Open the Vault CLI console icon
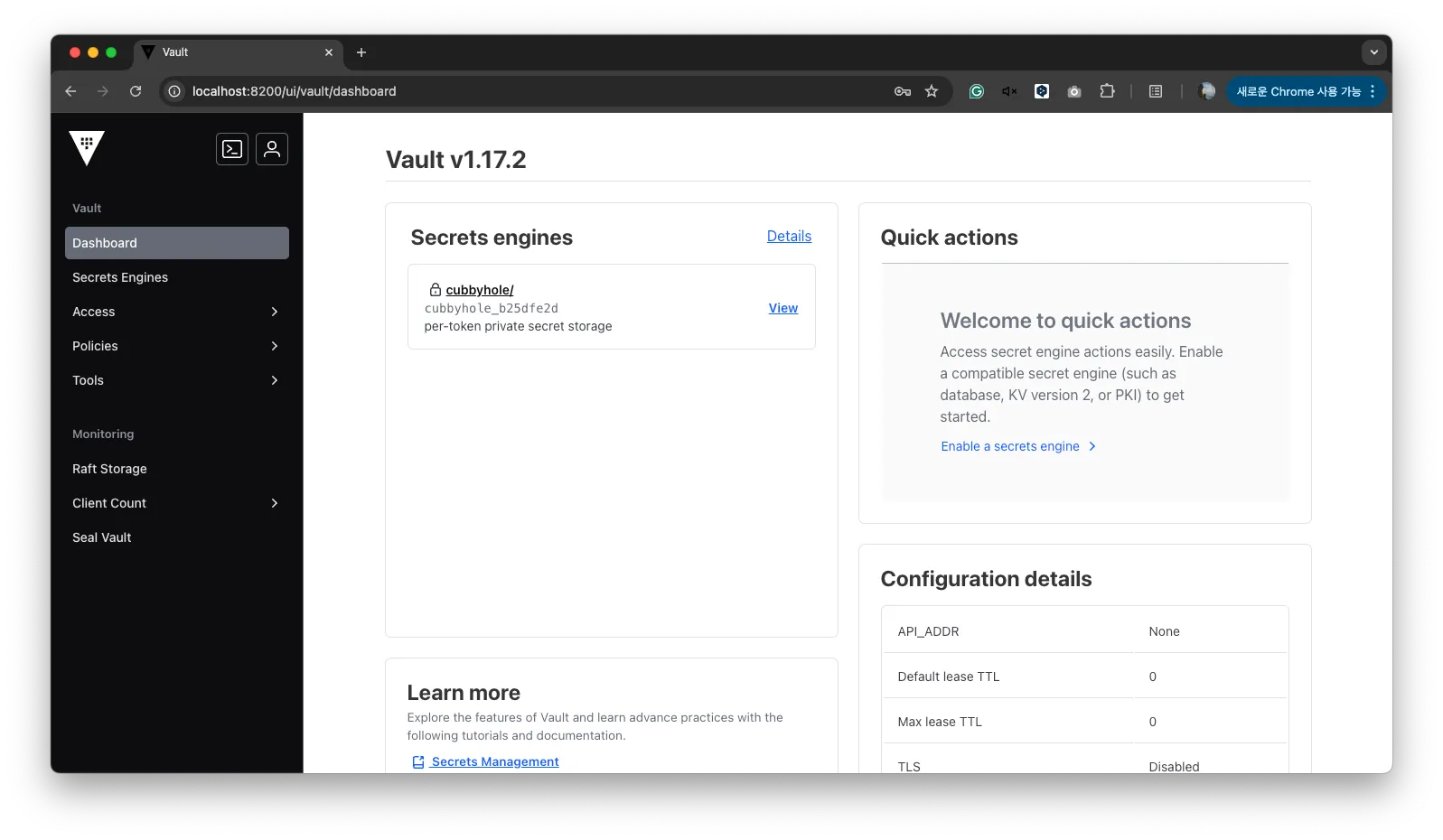The height and width of the screenshot is (840, 1443). pyautogui.click(x=232, y=149)
